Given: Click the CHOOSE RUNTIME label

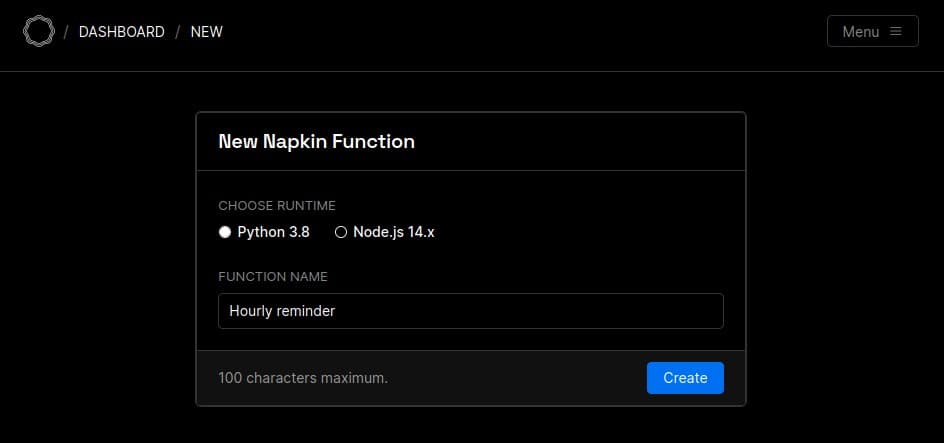Looking at the screenshot, I should [277, 206].
